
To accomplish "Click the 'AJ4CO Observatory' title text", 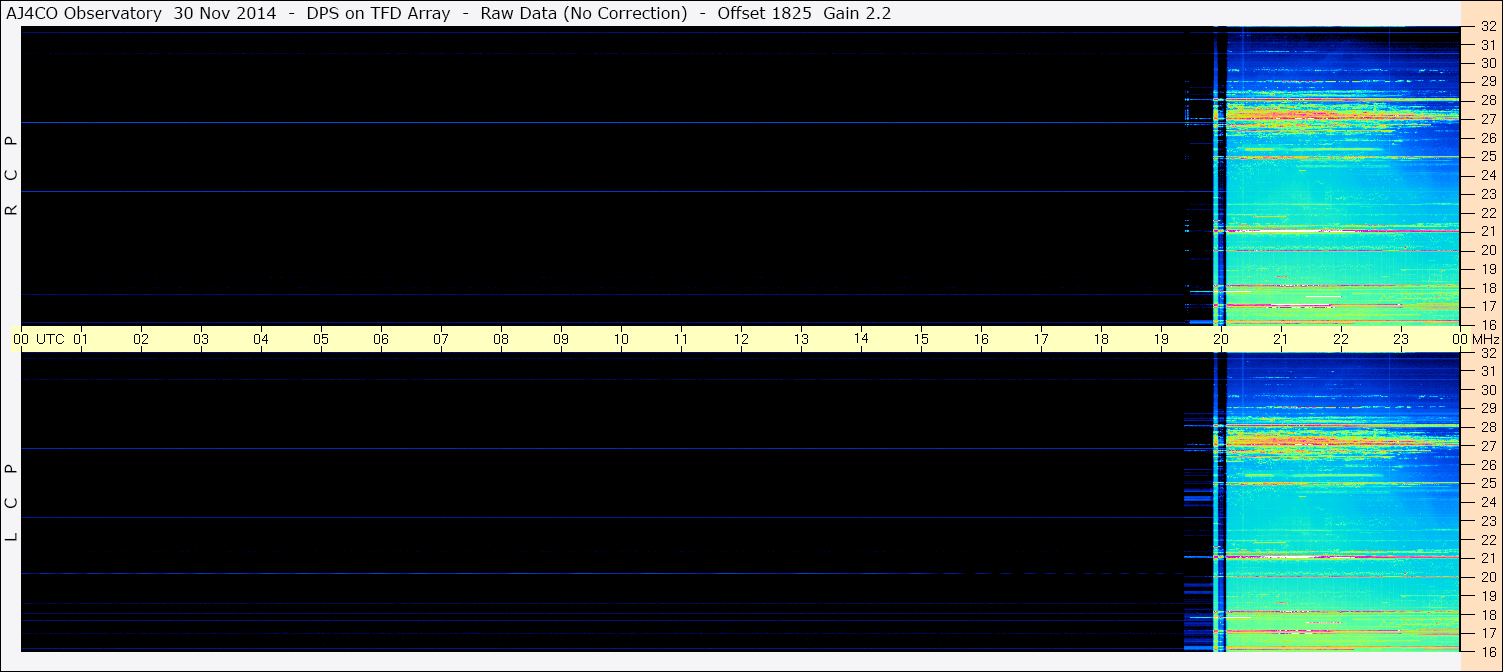I will click(x=84, y=13).
